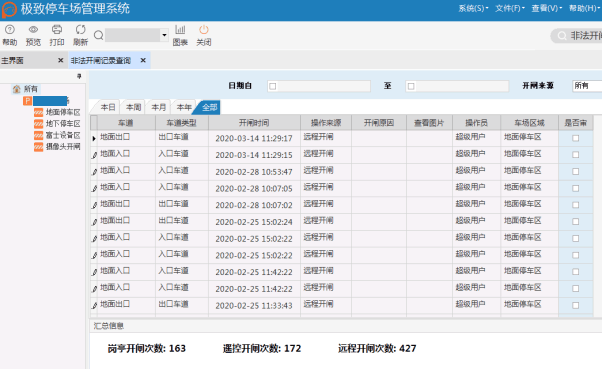Click the 远程开闸次数: 427 summary text
Image resolution: width=602 pixels, height=369 pixels.
[x=377, y=348]
